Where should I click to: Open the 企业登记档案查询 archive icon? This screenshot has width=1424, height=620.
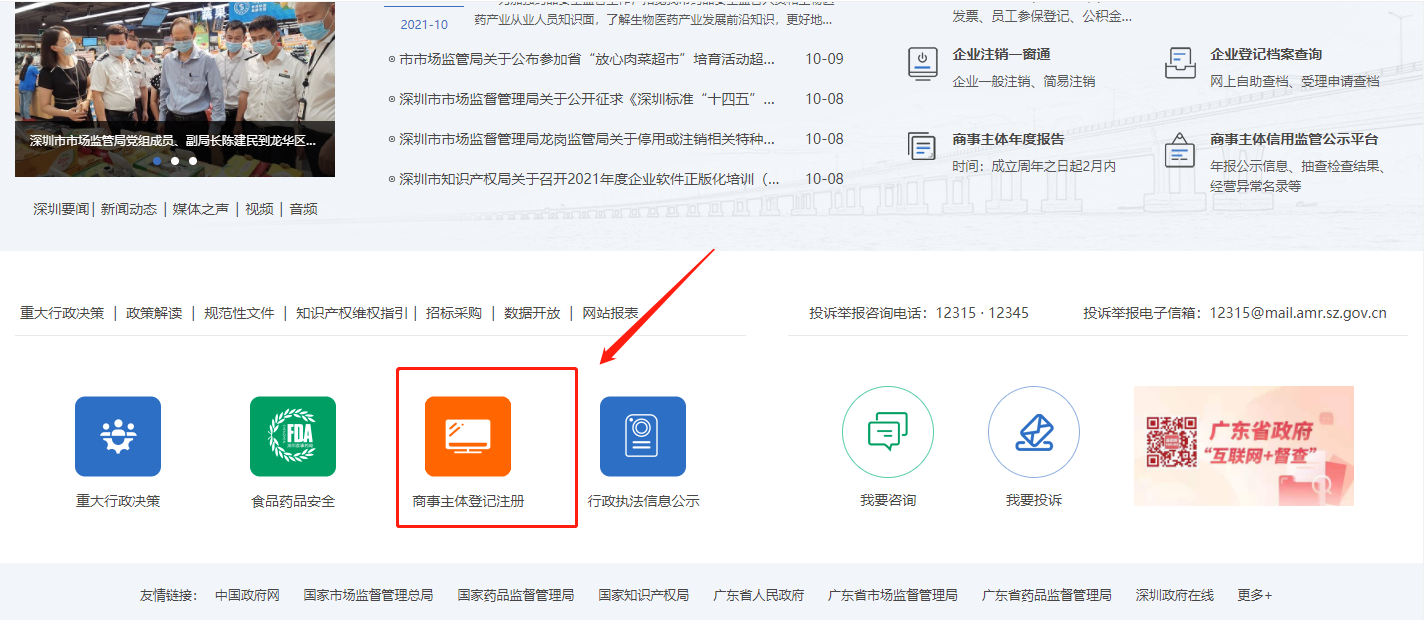[1180, 62]
